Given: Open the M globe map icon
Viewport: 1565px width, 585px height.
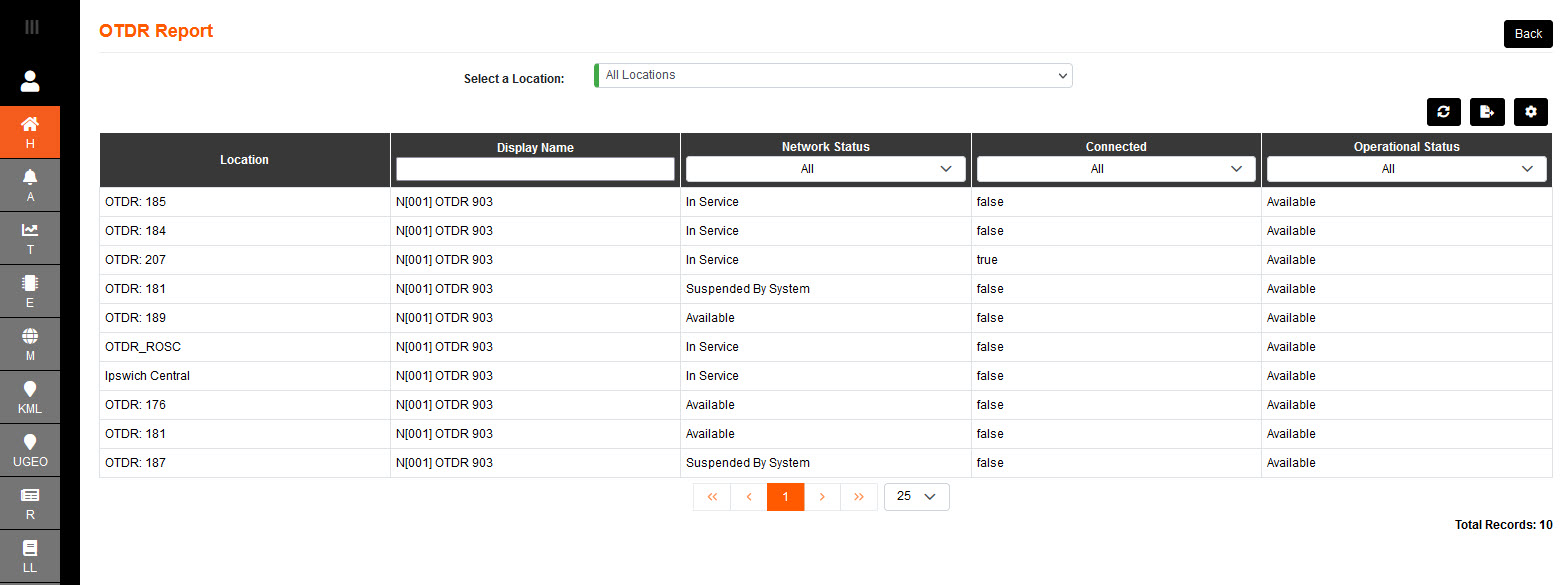Looking at the screenshot, I should 30,343.
